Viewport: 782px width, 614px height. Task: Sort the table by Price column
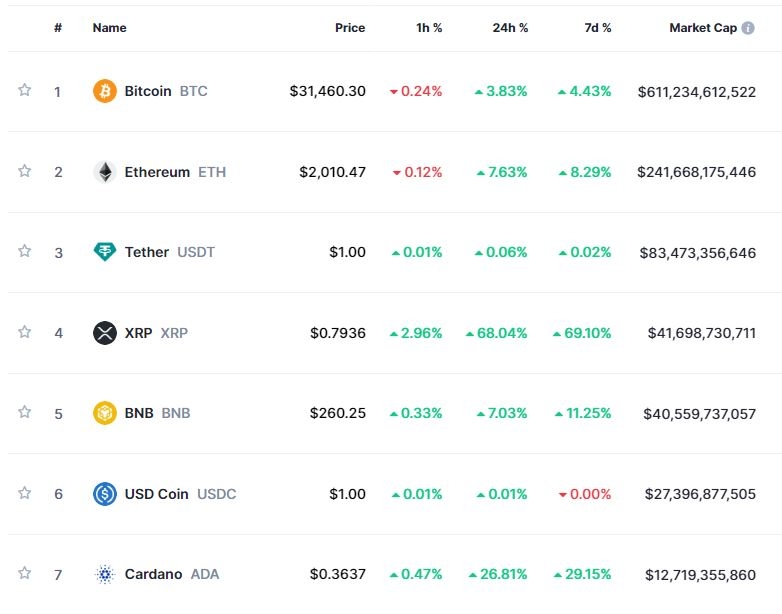[x=350, y=28]
